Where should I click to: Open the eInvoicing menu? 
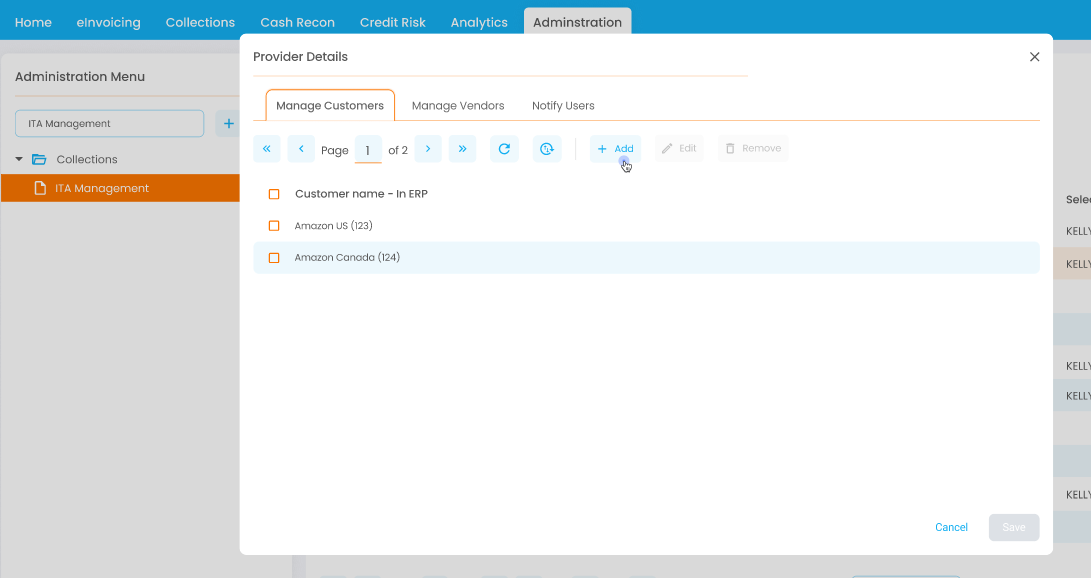click(109, 22)
